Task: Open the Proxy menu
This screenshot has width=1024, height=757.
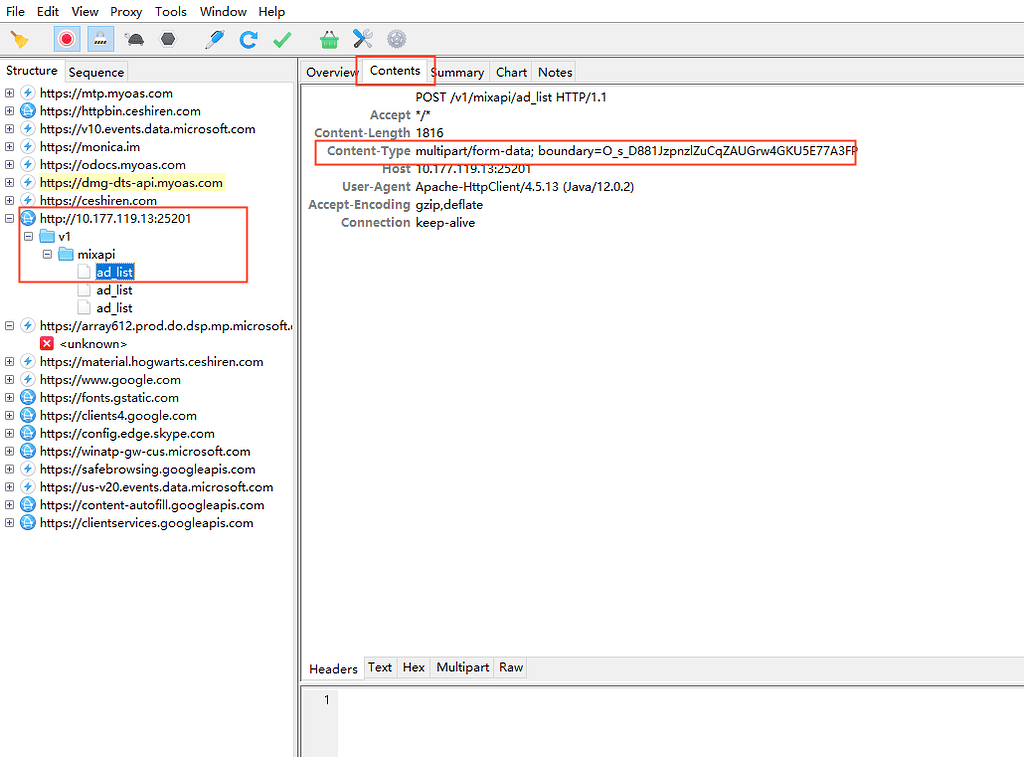Action: 126,12
